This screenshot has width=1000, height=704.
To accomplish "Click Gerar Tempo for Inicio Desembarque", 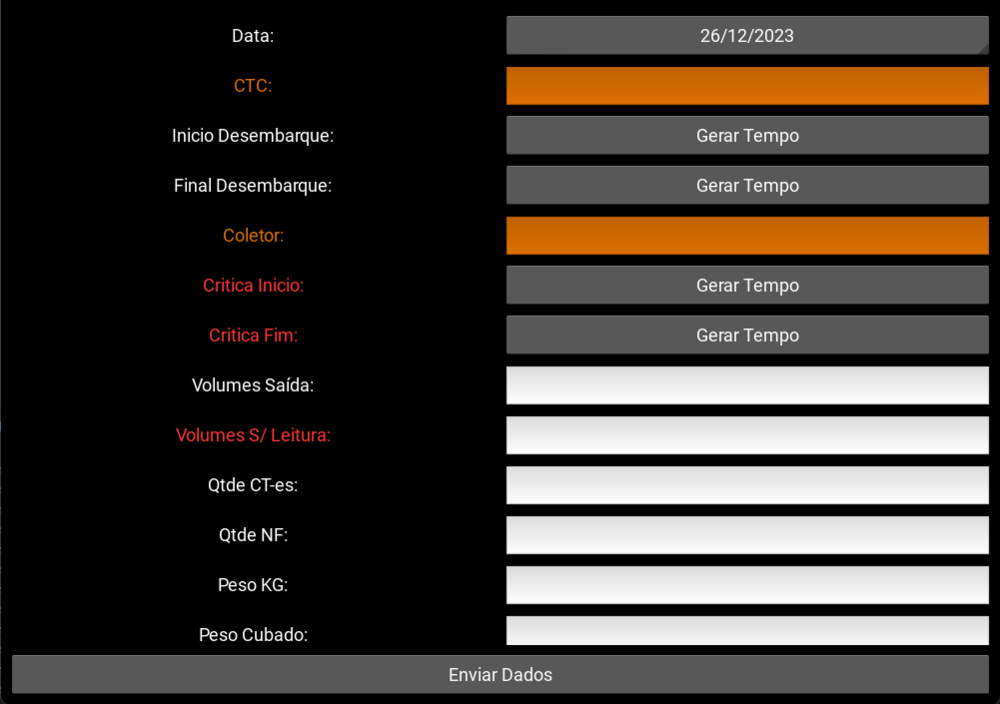I will click(x=747, y=135).
